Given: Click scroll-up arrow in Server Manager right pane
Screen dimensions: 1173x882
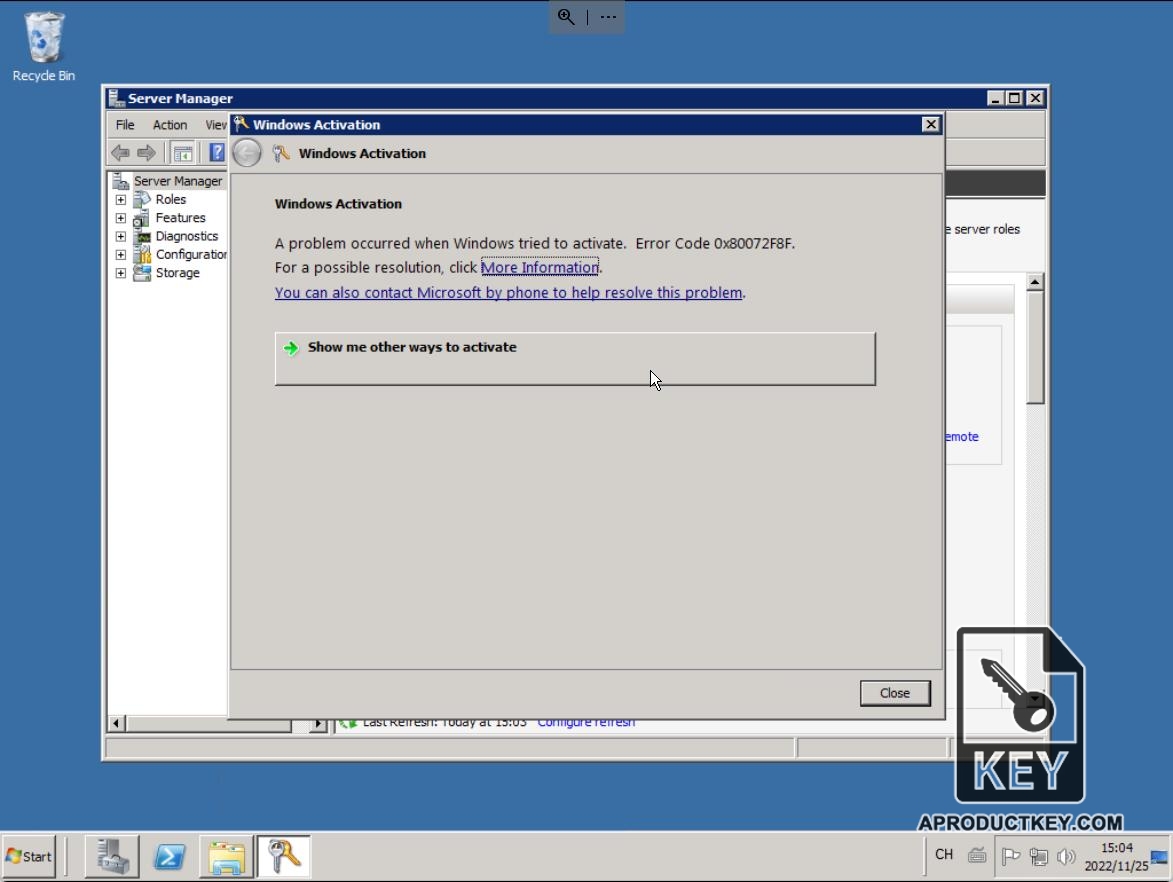Looking at the screenshot, I should pos(1035,282).
